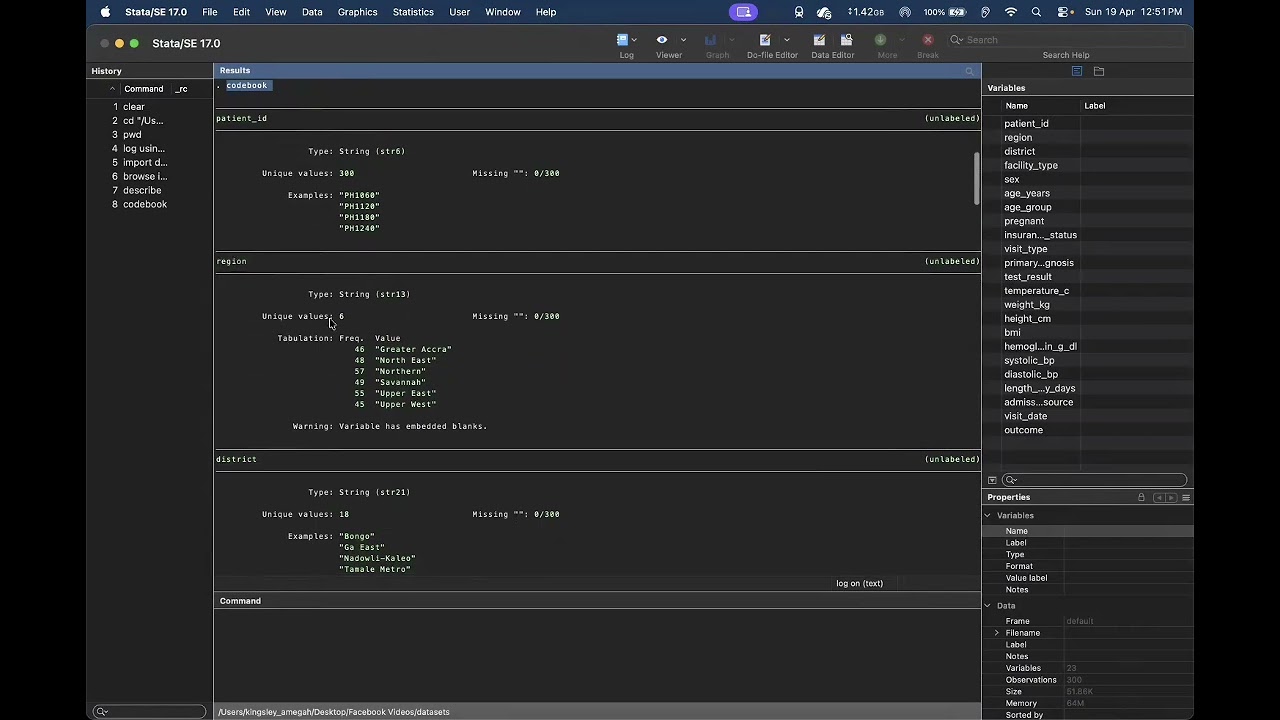Click the Results pane search magnifier

[x=969, y=71]
